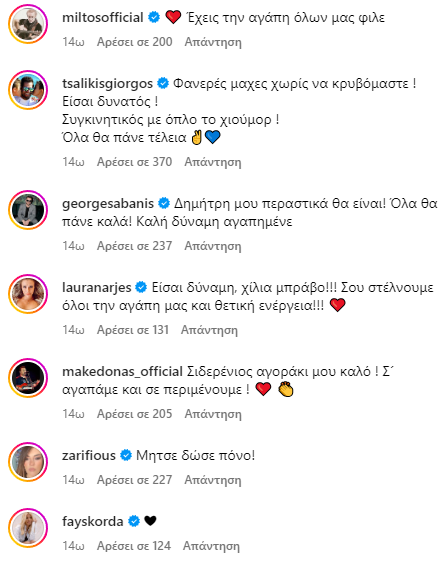Open tsalikisgiorgos profile avatar
Screen dimensions: 447x567
[28, 90]
